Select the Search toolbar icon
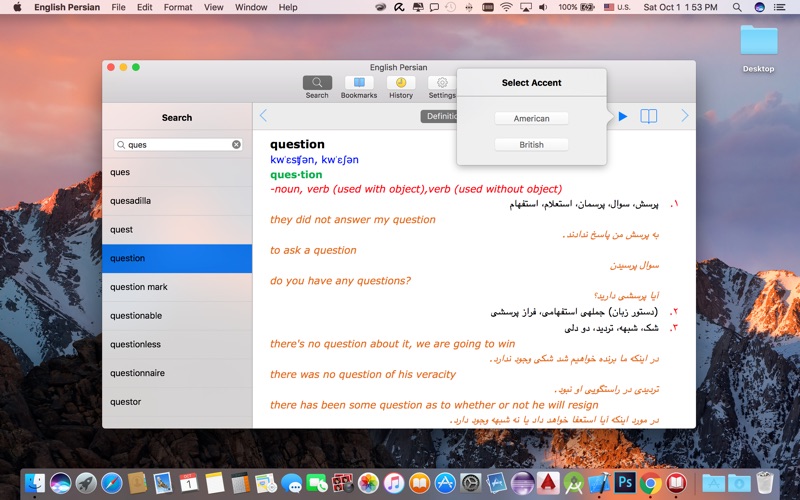The width and height of the screenshot is (800, 500). (317, 83)
